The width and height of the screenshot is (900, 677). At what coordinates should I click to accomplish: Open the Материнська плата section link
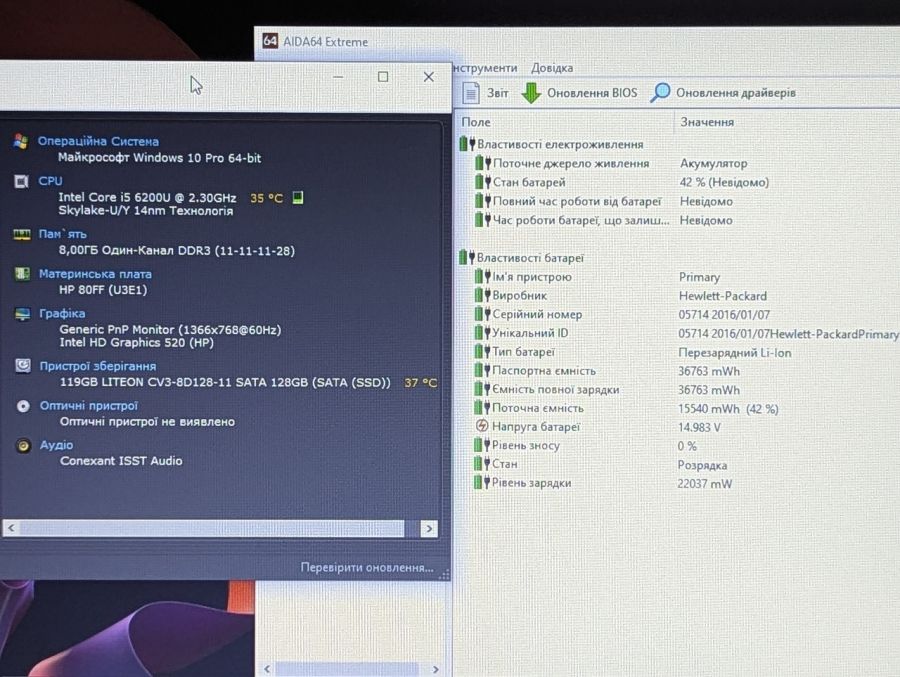coord(95,274)
